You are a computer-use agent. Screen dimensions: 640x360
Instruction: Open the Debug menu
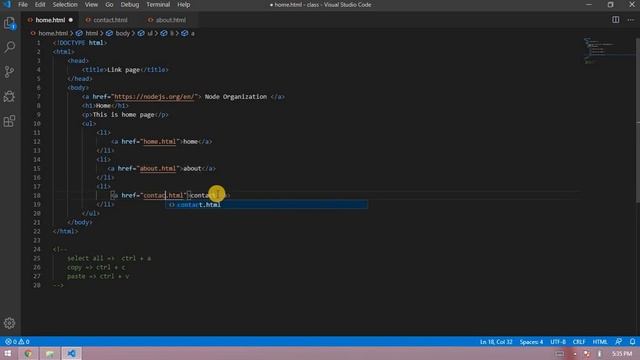click(129, 4)
